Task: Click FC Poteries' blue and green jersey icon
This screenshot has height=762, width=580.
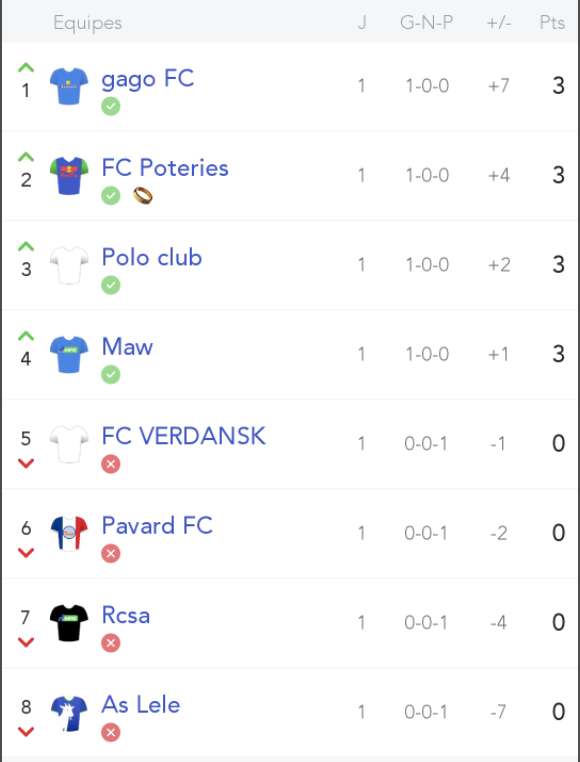Action: (69, 175)
